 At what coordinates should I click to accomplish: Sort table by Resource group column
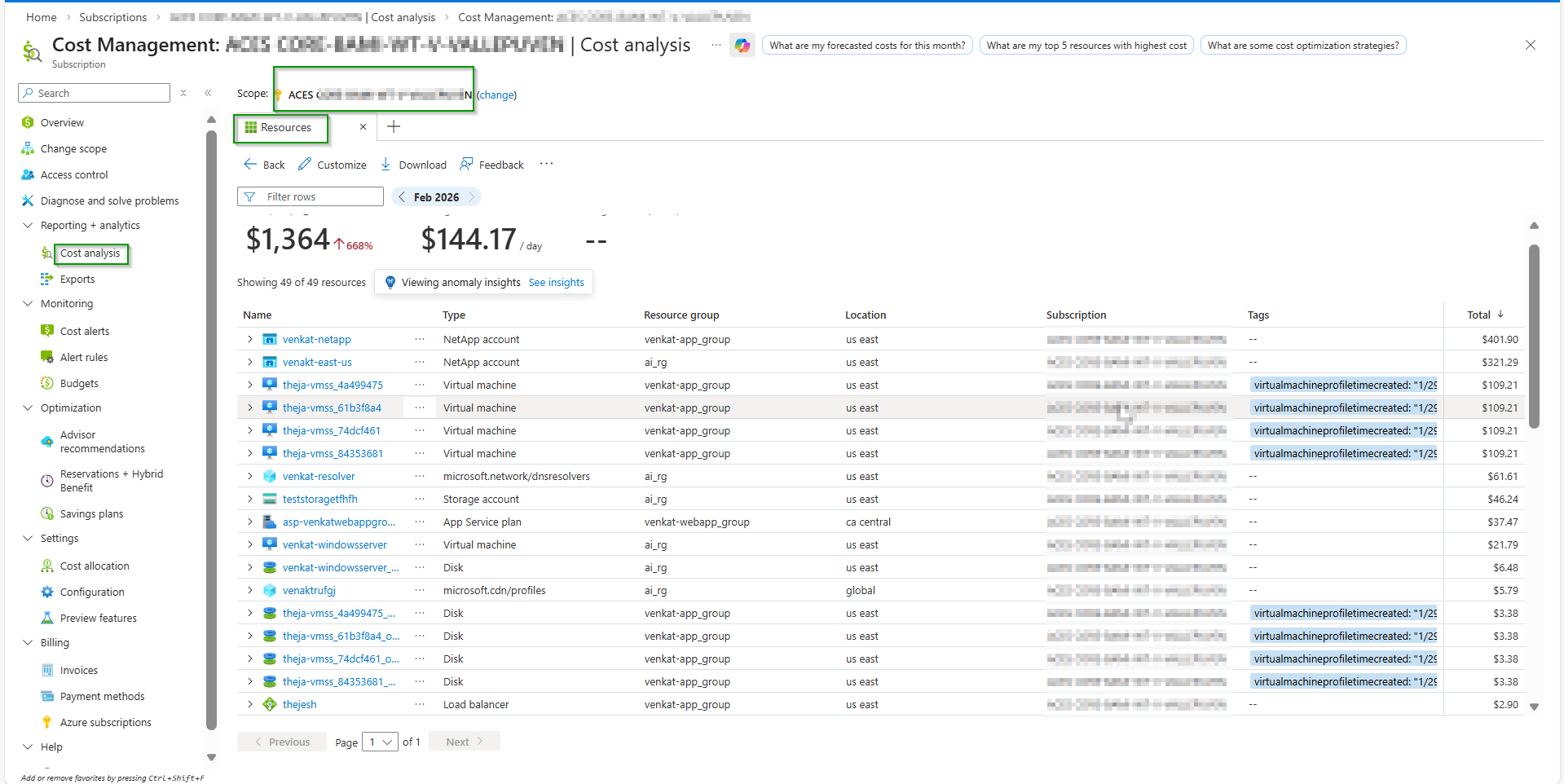coord(681,315)
